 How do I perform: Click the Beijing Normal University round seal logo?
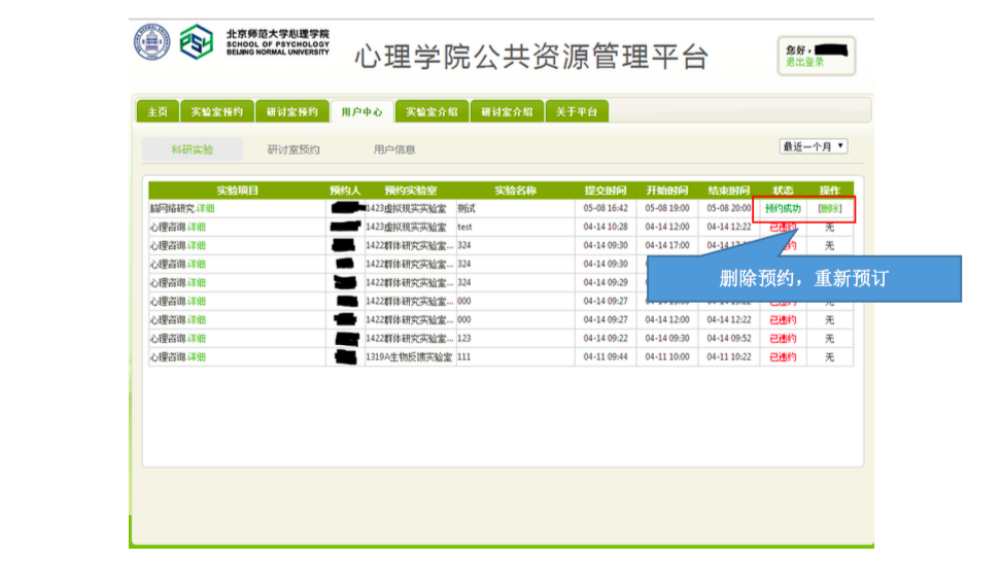click(x=152, y=43)
